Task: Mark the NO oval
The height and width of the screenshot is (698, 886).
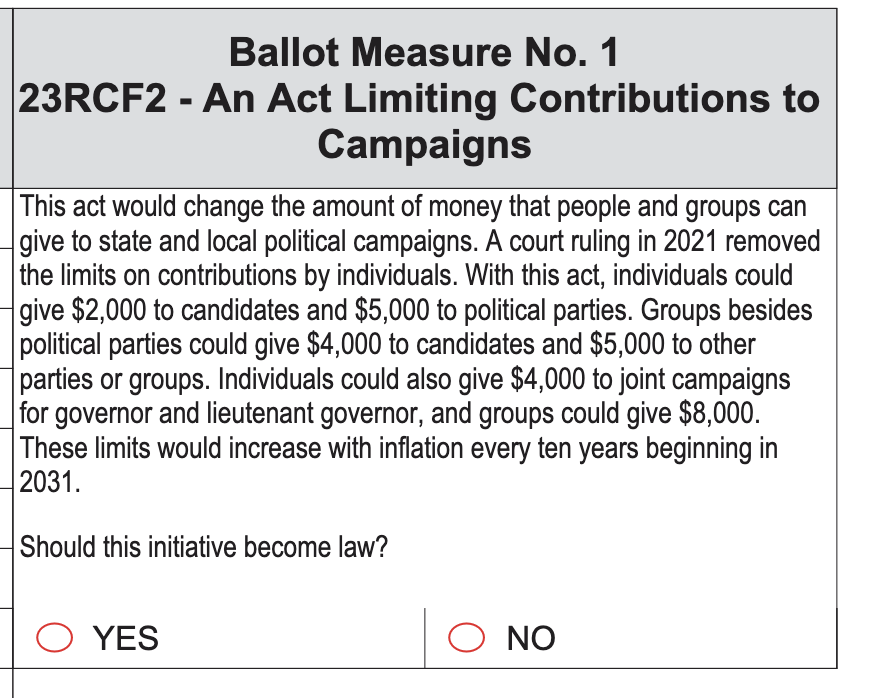Action: (x=466, y=638)
